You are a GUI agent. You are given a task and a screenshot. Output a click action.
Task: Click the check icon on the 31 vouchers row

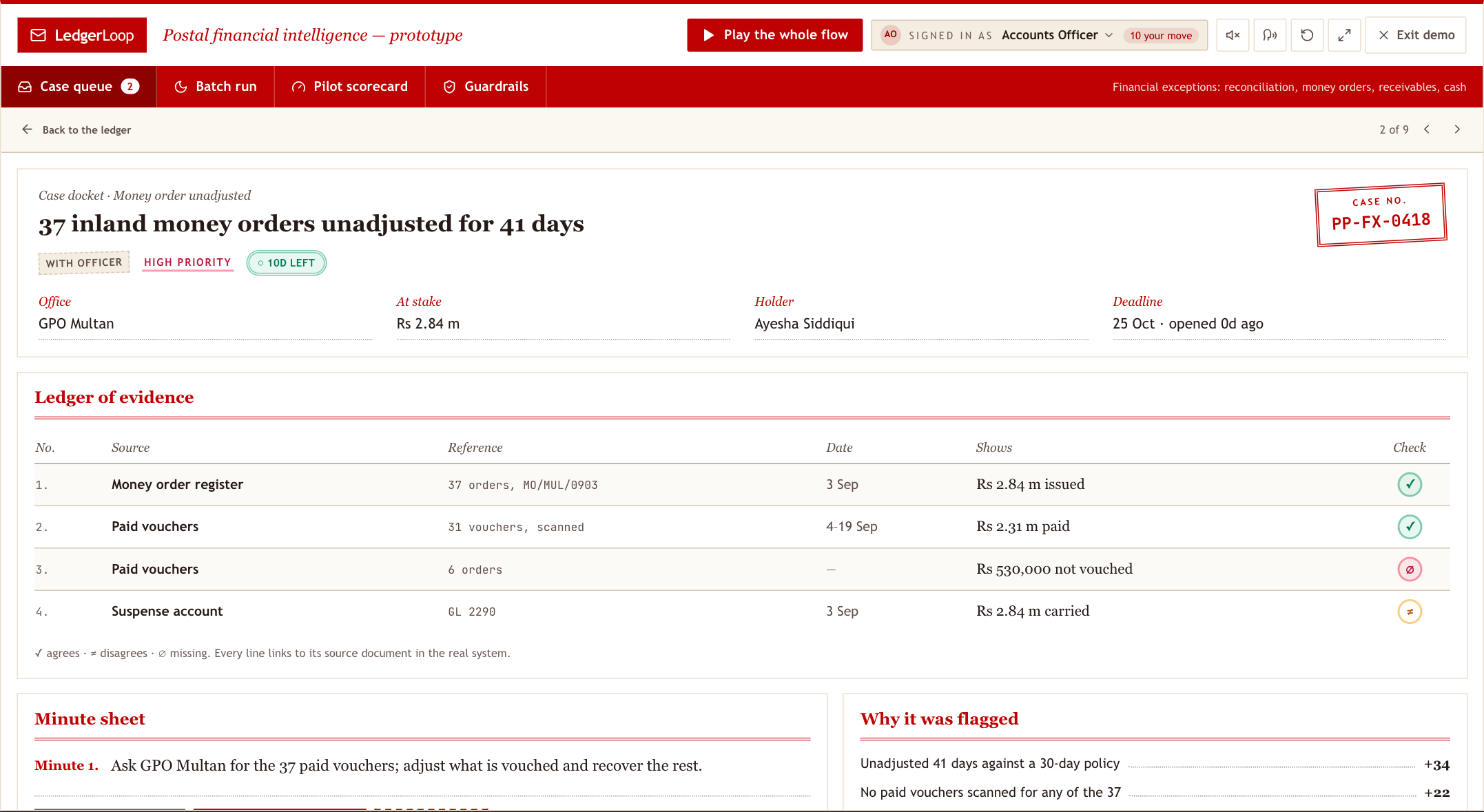[1410, 527]
